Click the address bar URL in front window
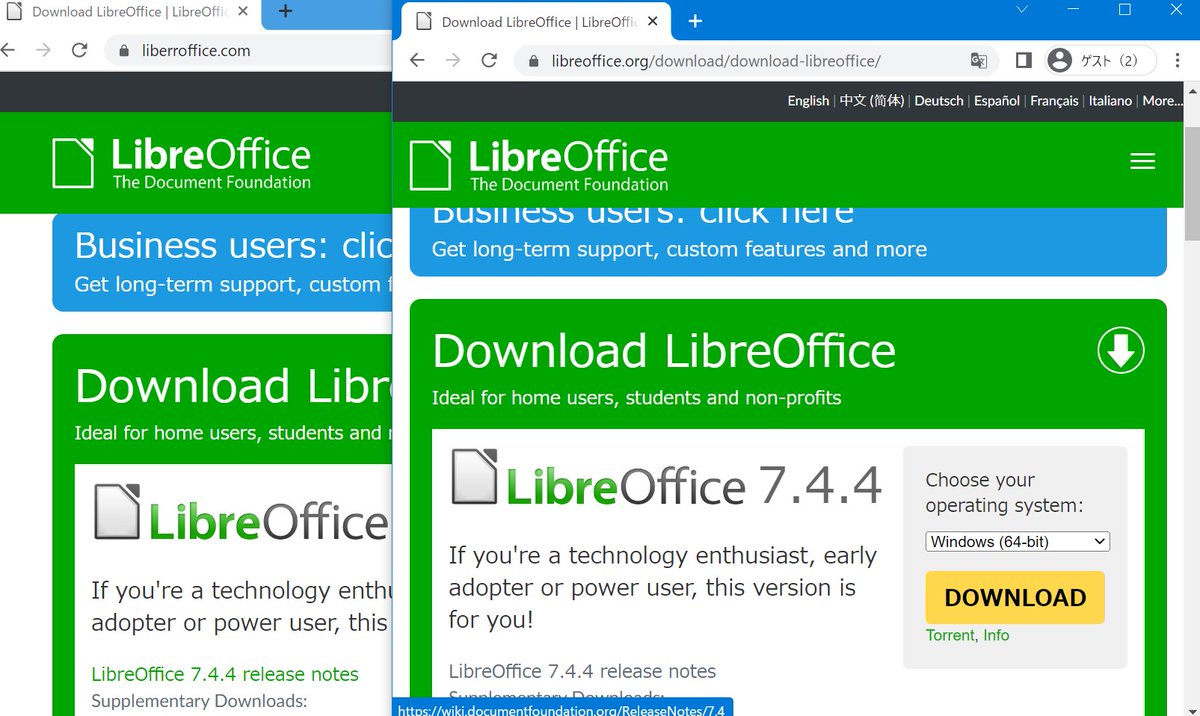The width and height of the screenshot is (1200, 716). point(716,61)
